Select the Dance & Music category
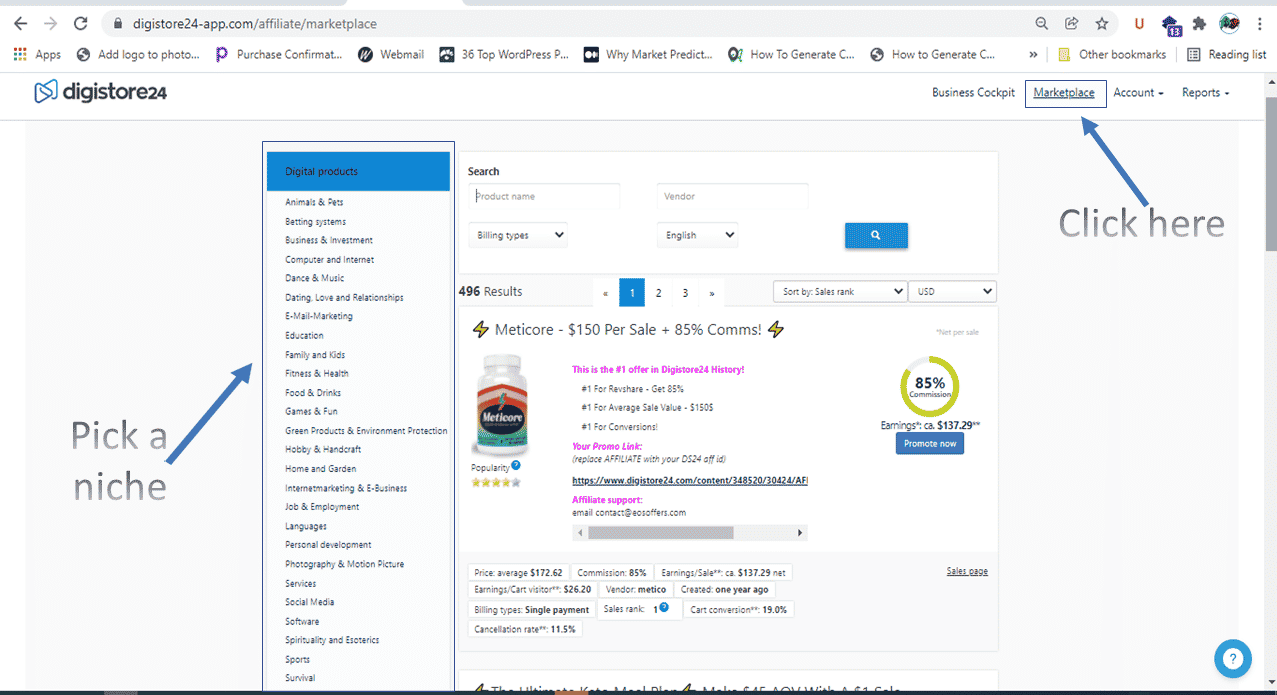1277x695 pixels. (x=315, y=278)
